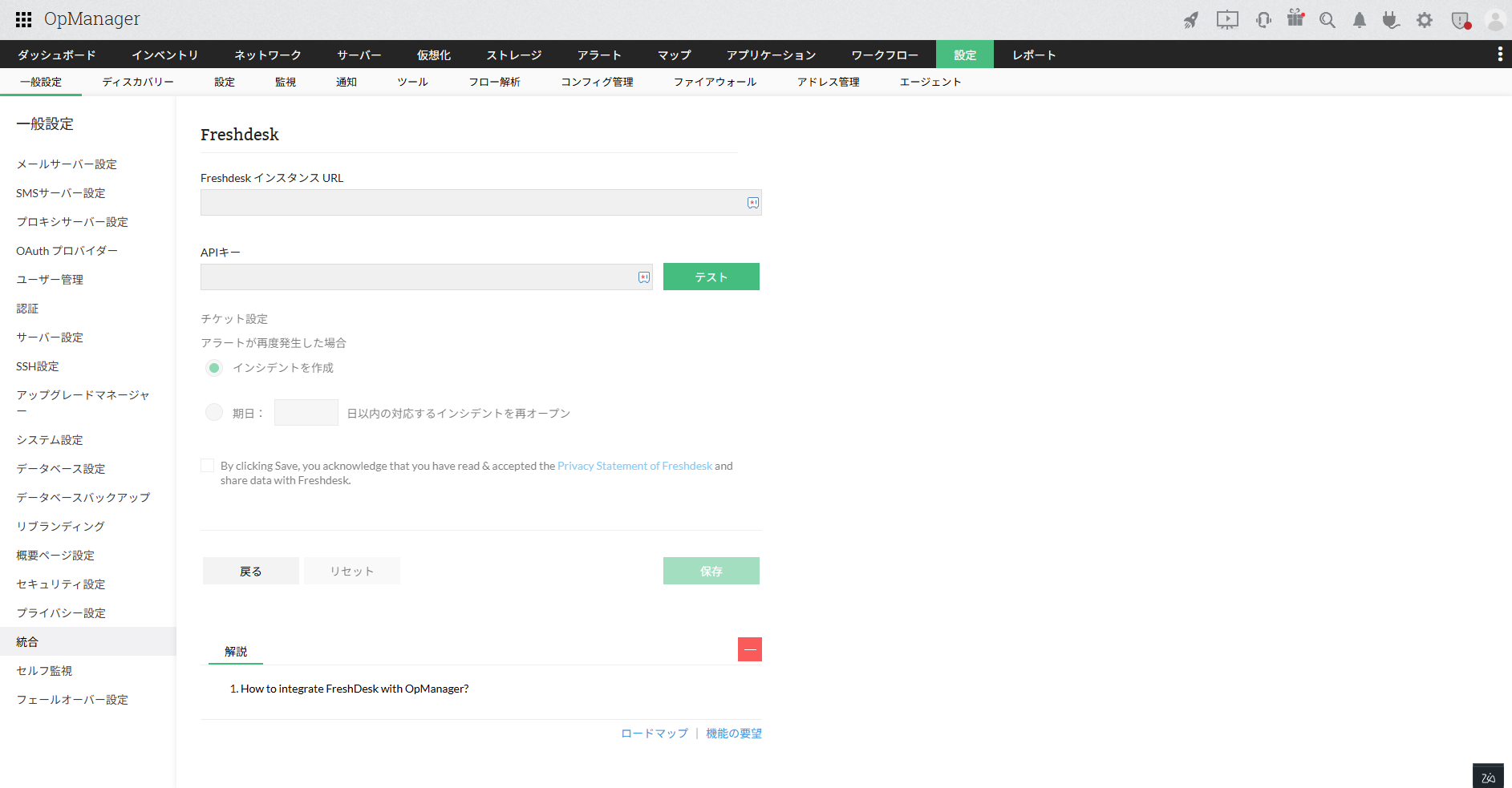The height and width of the screenshot is (788, 1512).
Task: Select the インシデントを作成 radio button
Action: pos(214,367)
